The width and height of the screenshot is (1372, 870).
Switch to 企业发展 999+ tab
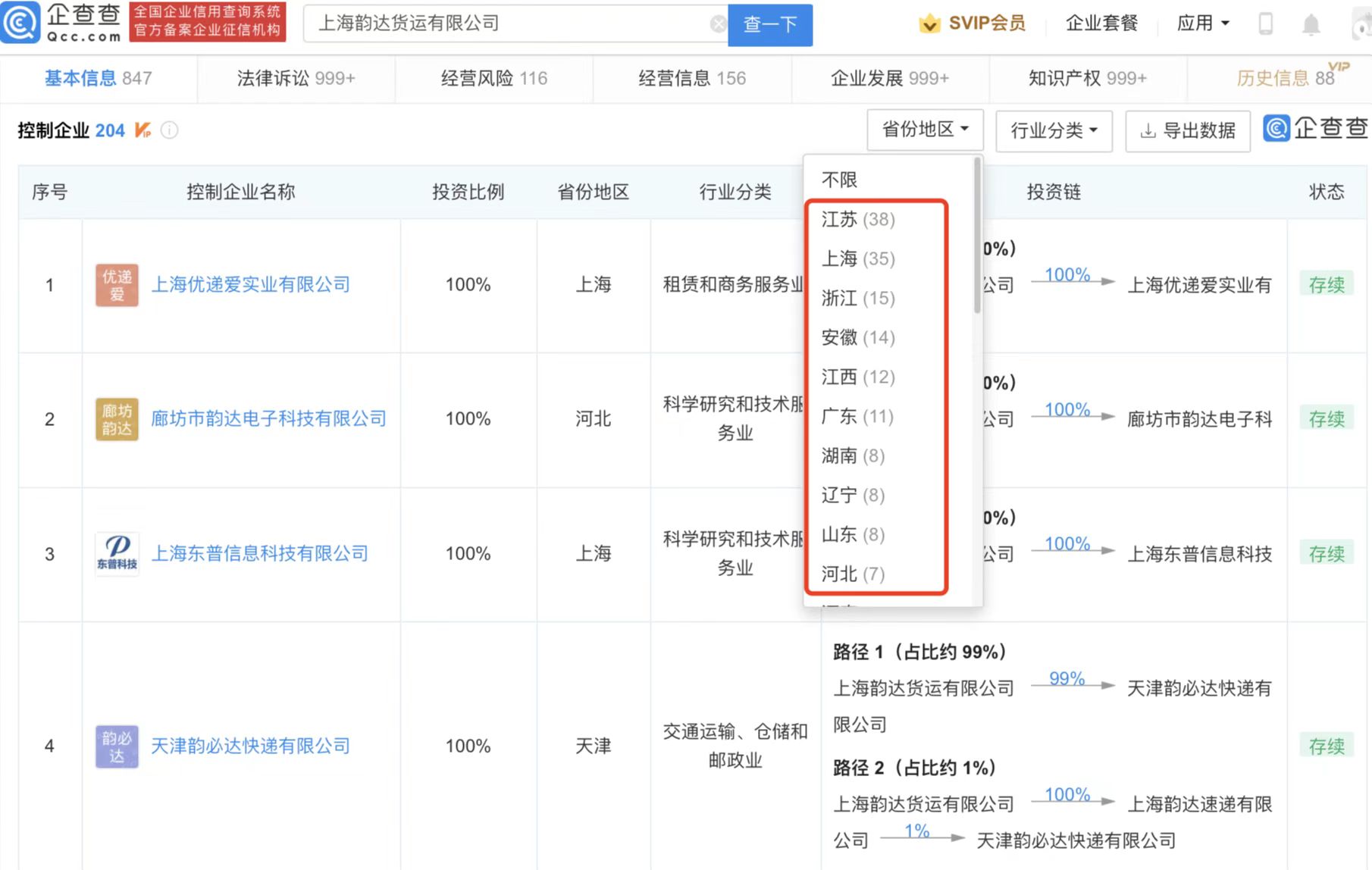coord(889,78)
